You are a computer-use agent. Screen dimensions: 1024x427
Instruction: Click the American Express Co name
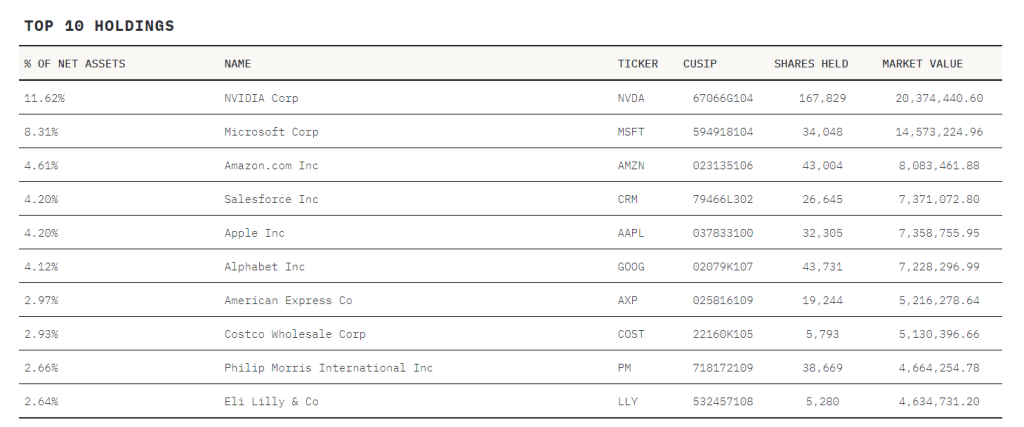tap(288, 300)
